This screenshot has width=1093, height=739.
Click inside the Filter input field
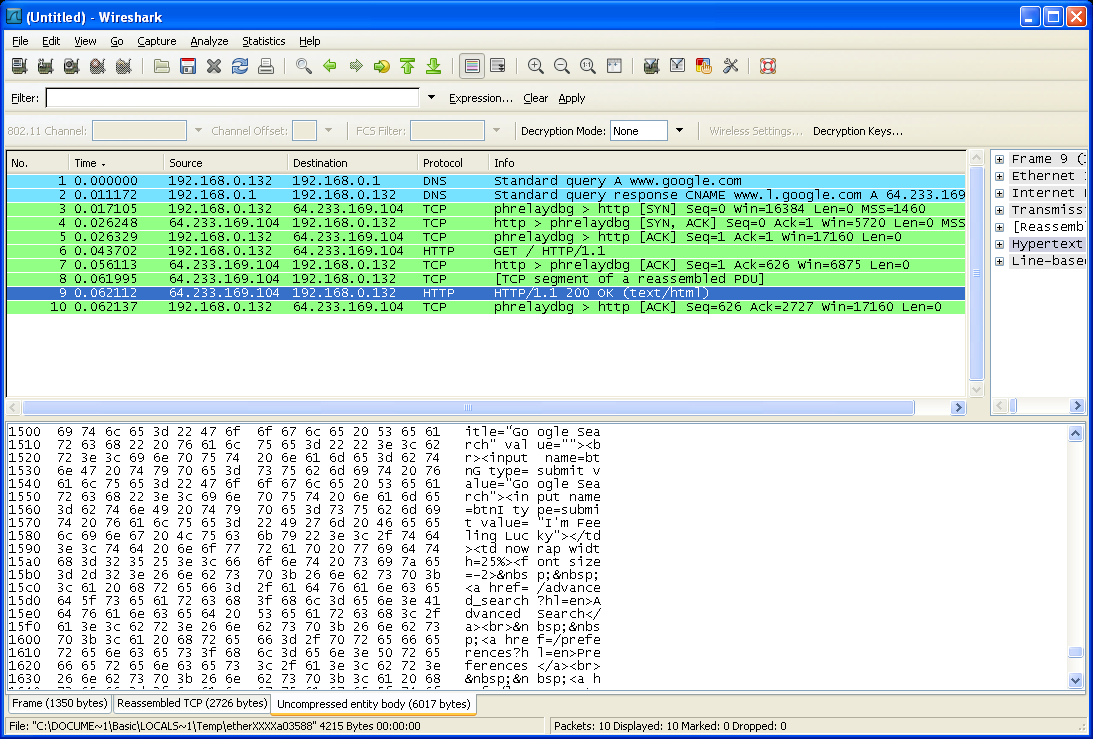(230, 98)
